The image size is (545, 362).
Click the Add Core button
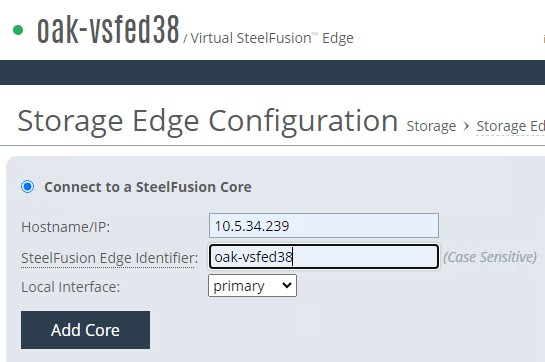point(86,330)
